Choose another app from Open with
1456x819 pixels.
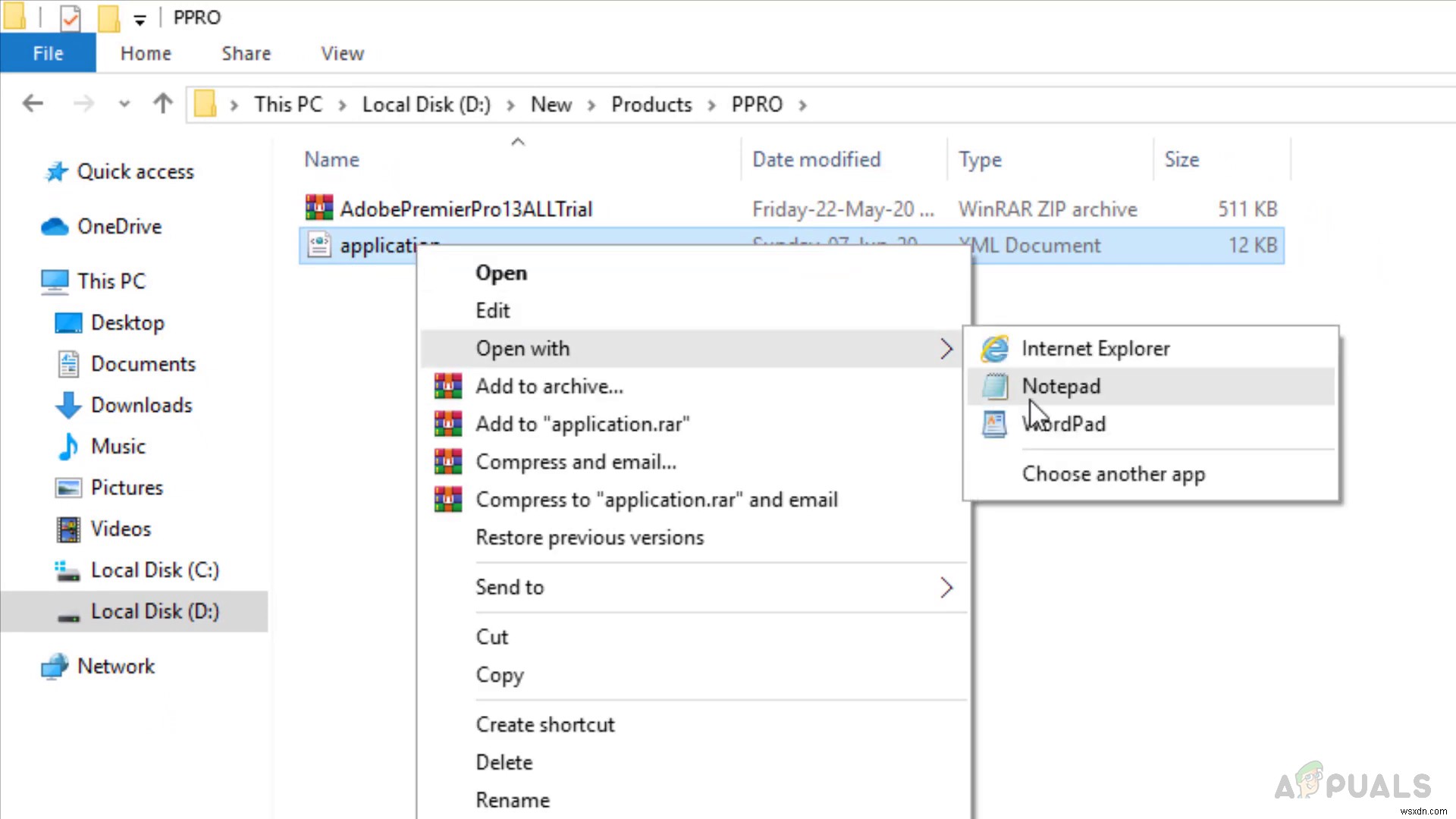point(1113,474)
